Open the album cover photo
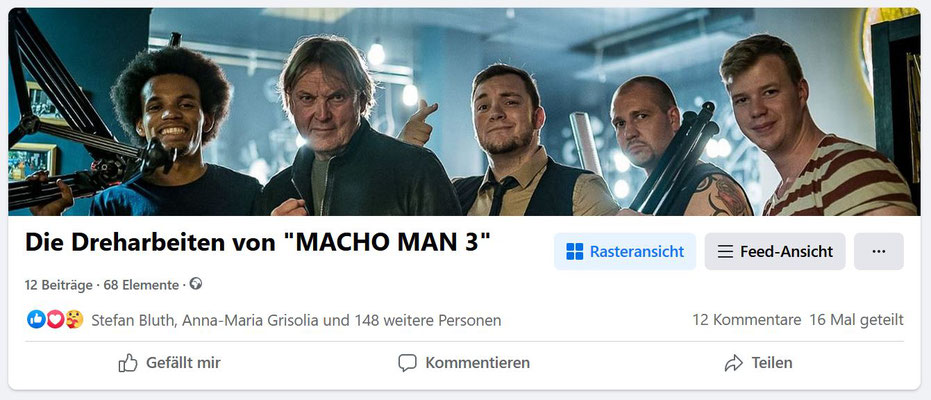The image size is (931, 400). tap(464, 112)
